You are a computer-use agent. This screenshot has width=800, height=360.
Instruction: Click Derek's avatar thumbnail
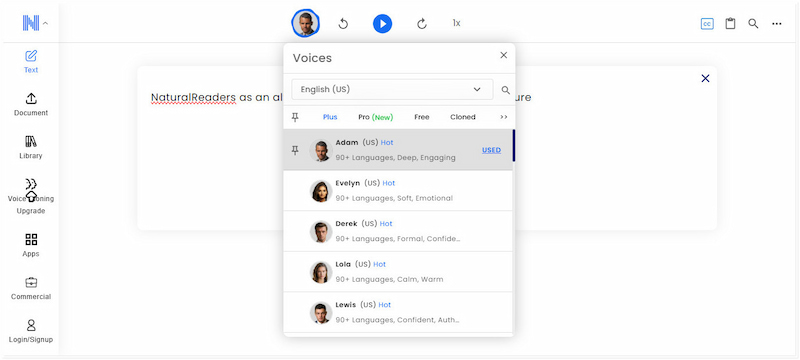click(321, 232)
